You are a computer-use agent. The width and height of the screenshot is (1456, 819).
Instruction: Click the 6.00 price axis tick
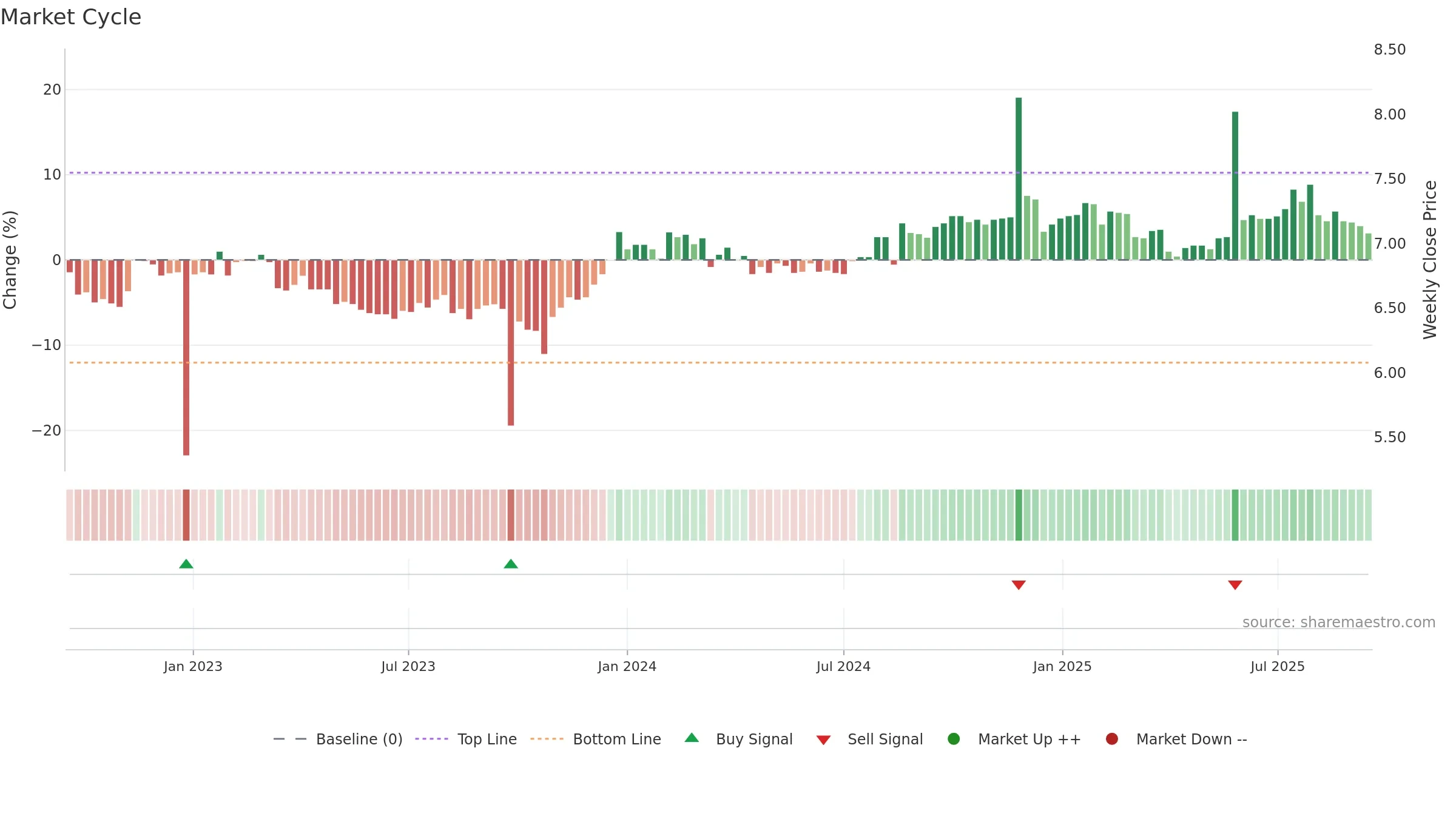tap(1390, 373)
